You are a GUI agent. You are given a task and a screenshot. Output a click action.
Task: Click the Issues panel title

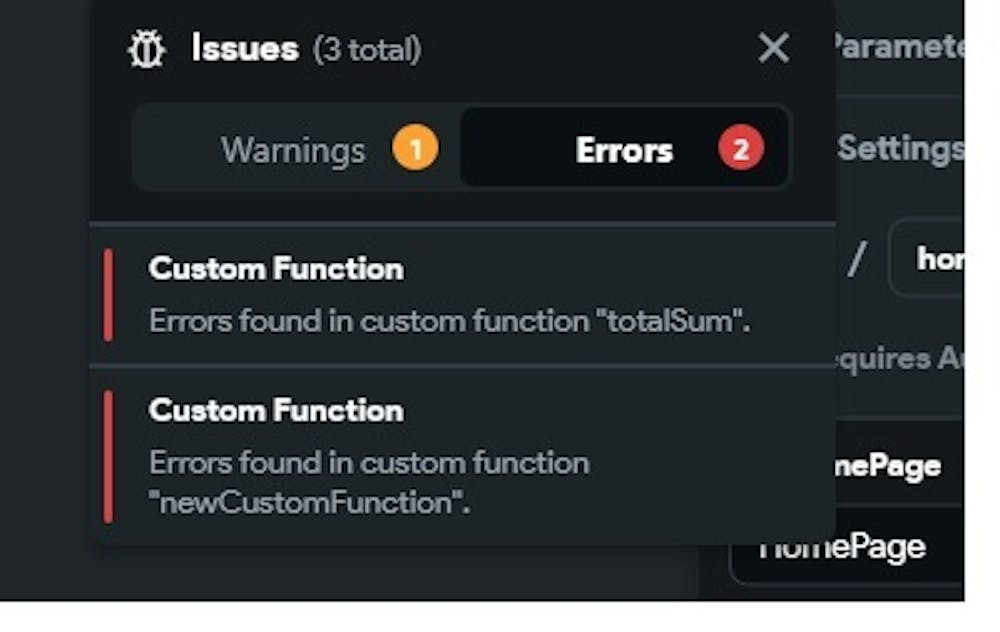[x=245, y=48]
